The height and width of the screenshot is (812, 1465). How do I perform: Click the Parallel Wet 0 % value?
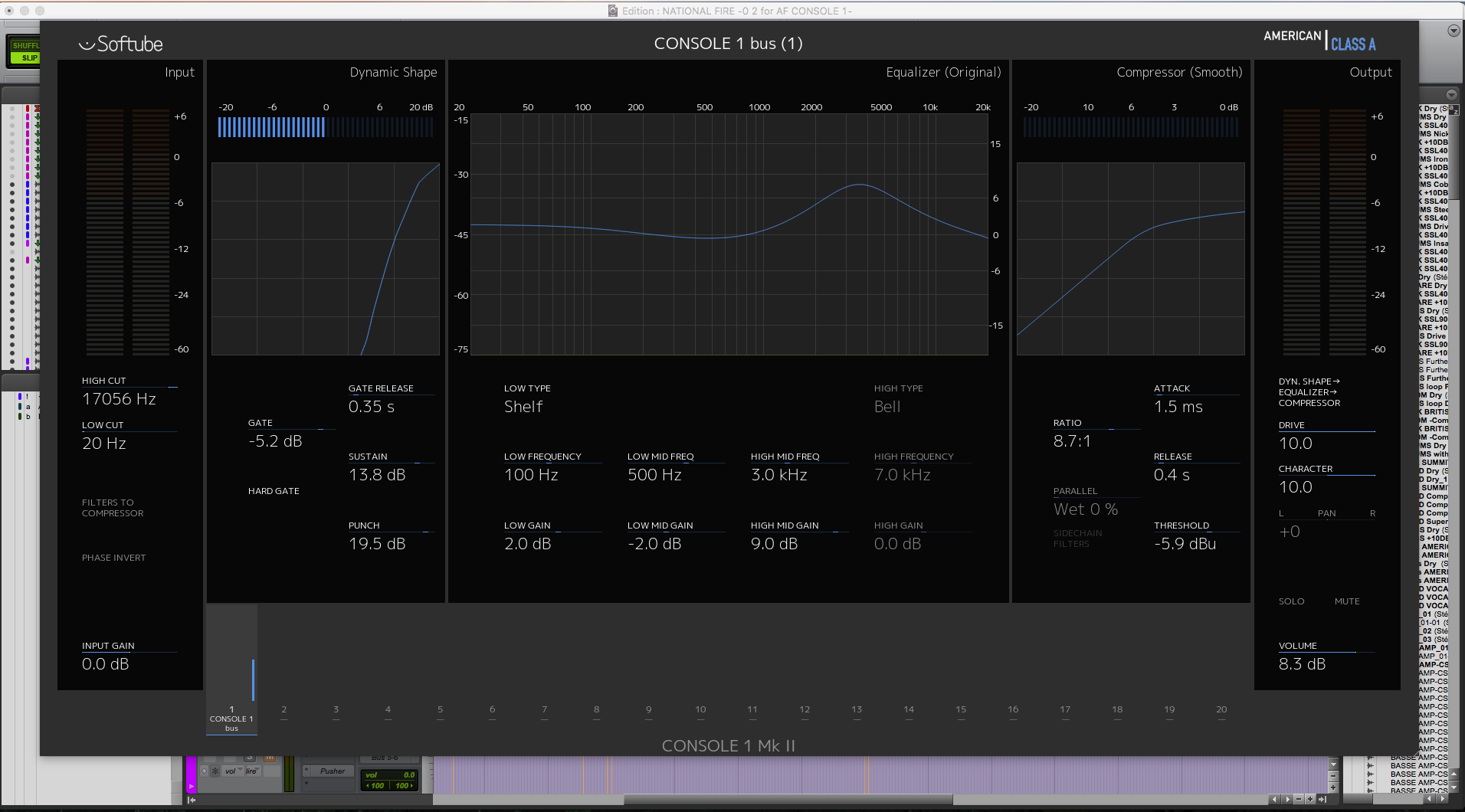[1086, 509]
